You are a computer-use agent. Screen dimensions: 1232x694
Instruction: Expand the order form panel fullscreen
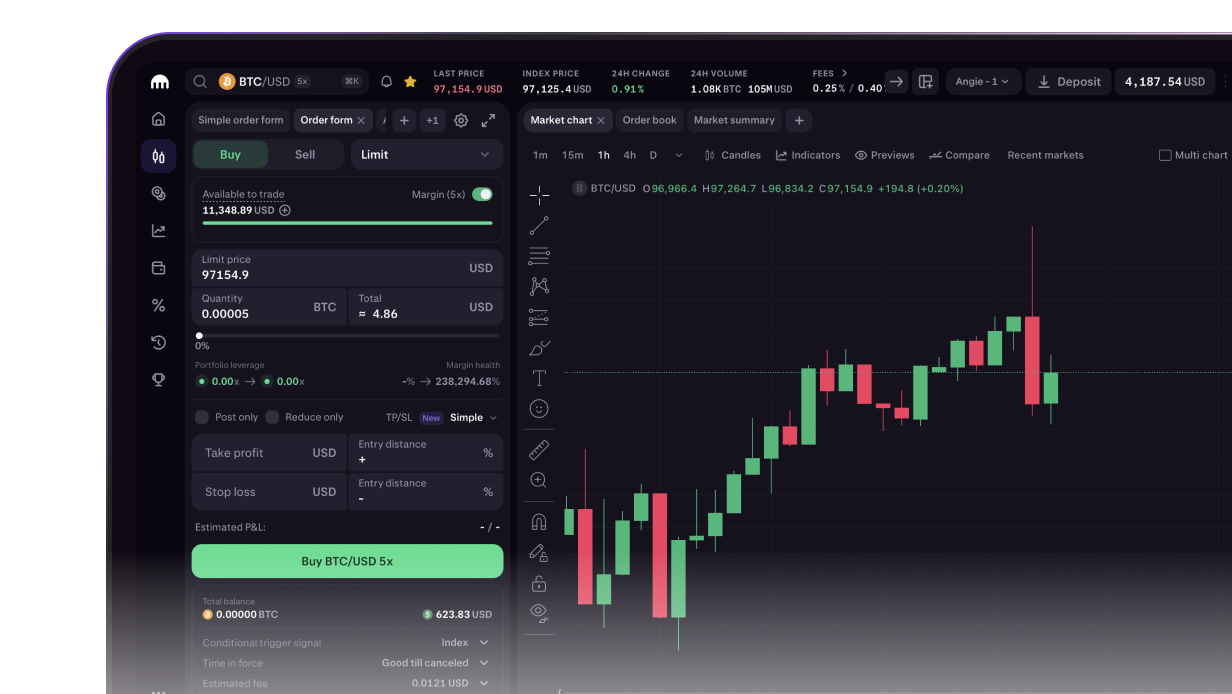click(488, 120)
